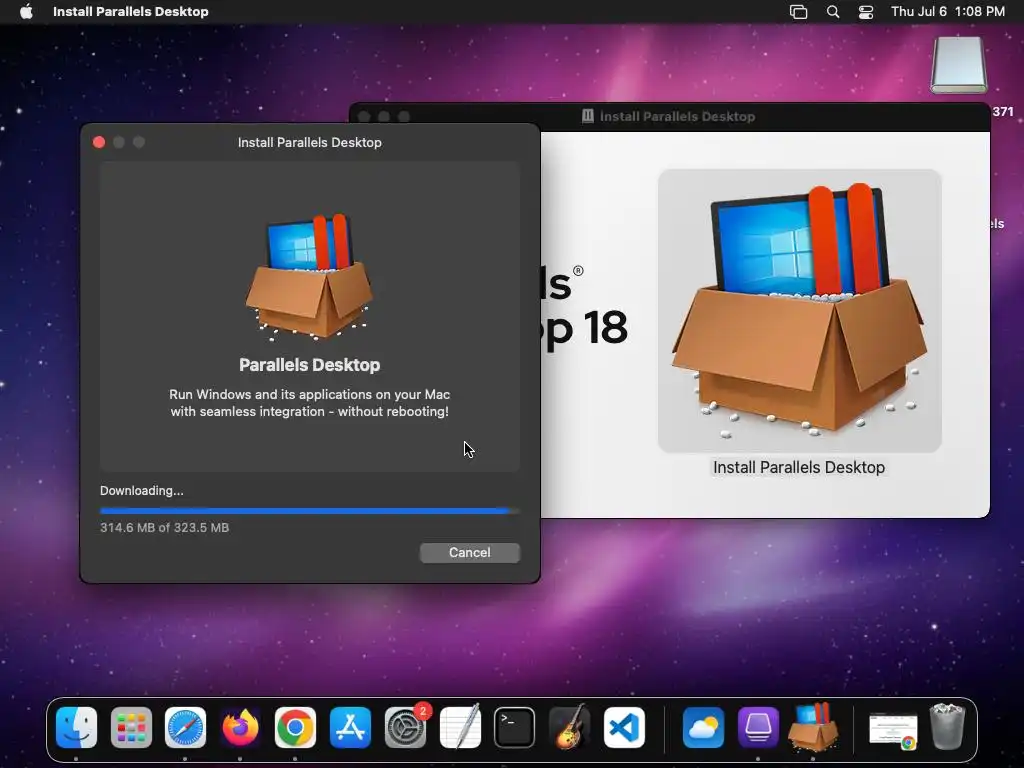Screen dimensions: 1024x768
Task: Select the mounted disk drive on desktop
Action: (x=959, y=65)
